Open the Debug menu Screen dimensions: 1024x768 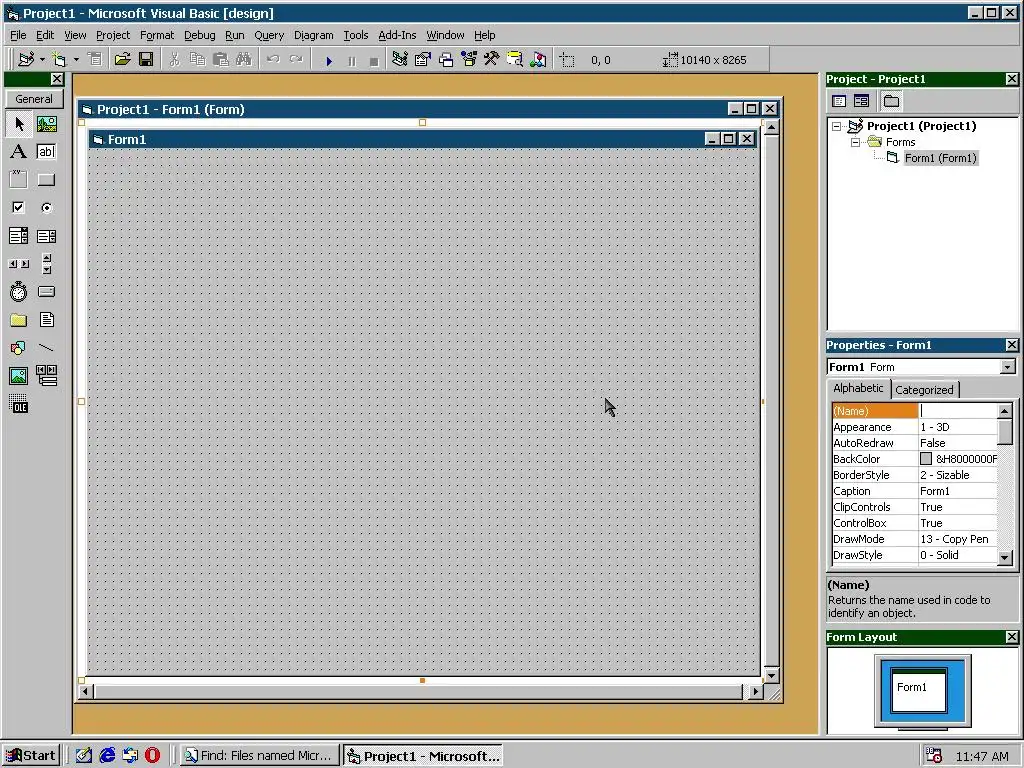click(199, 35)
